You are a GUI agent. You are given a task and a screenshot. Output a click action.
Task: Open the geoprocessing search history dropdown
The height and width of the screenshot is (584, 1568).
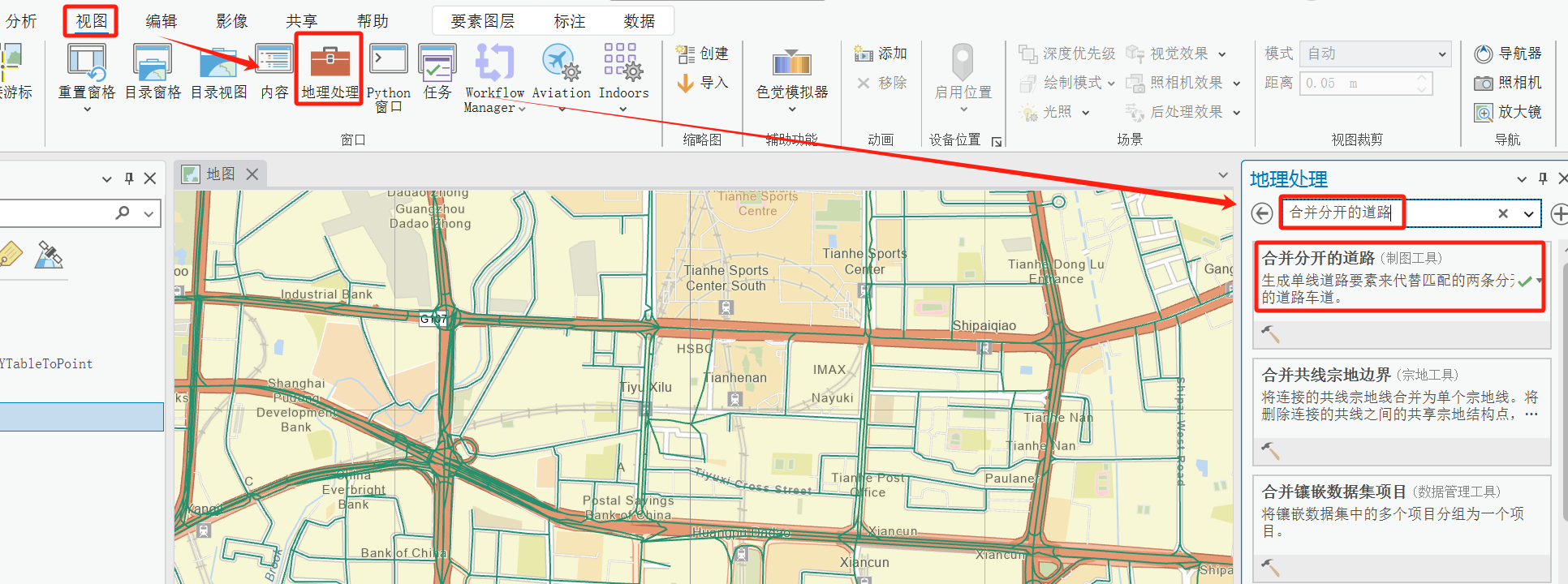coord(1528,213)
